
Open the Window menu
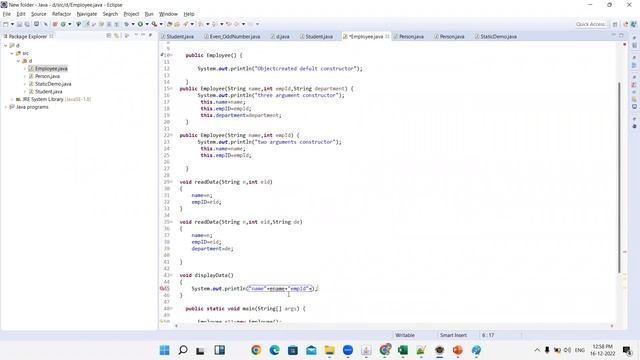pyautogui.click(x=168, y=14)
